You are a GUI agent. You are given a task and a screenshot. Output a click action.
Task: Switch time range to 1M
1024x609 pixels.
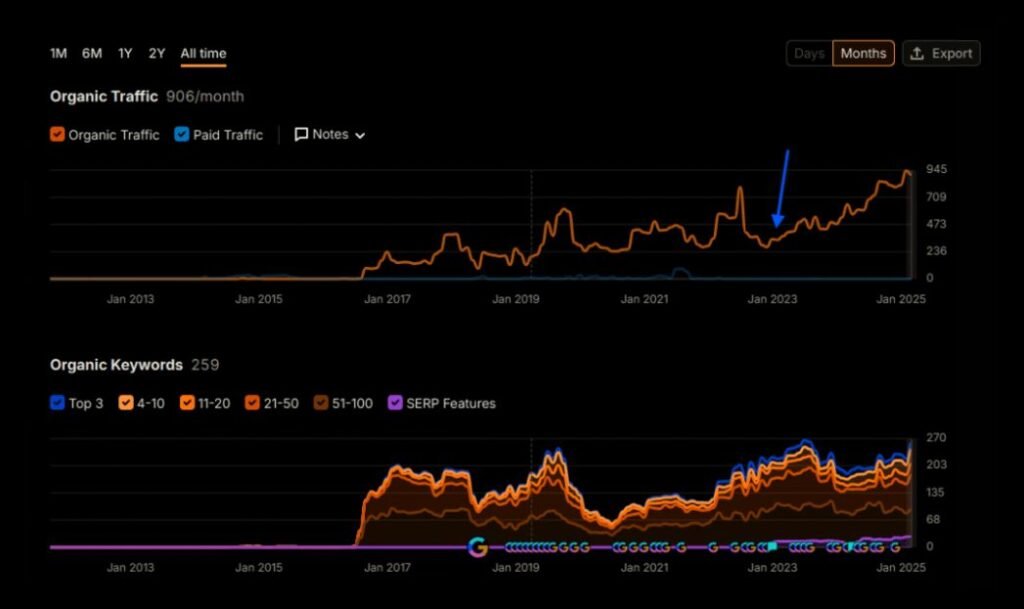tap(58, 54)
